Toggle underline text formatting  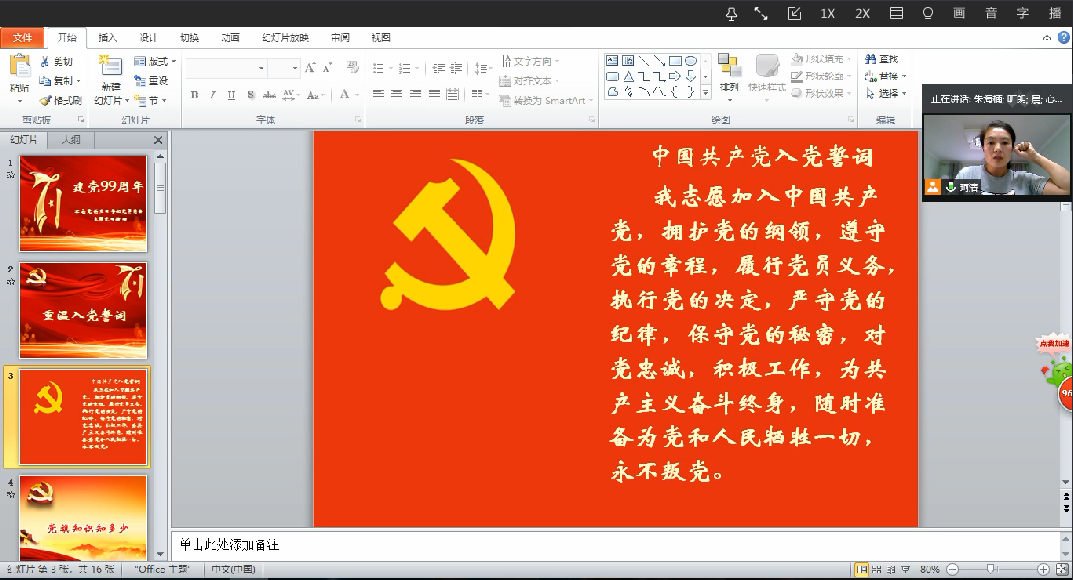[x=231, y=95]
